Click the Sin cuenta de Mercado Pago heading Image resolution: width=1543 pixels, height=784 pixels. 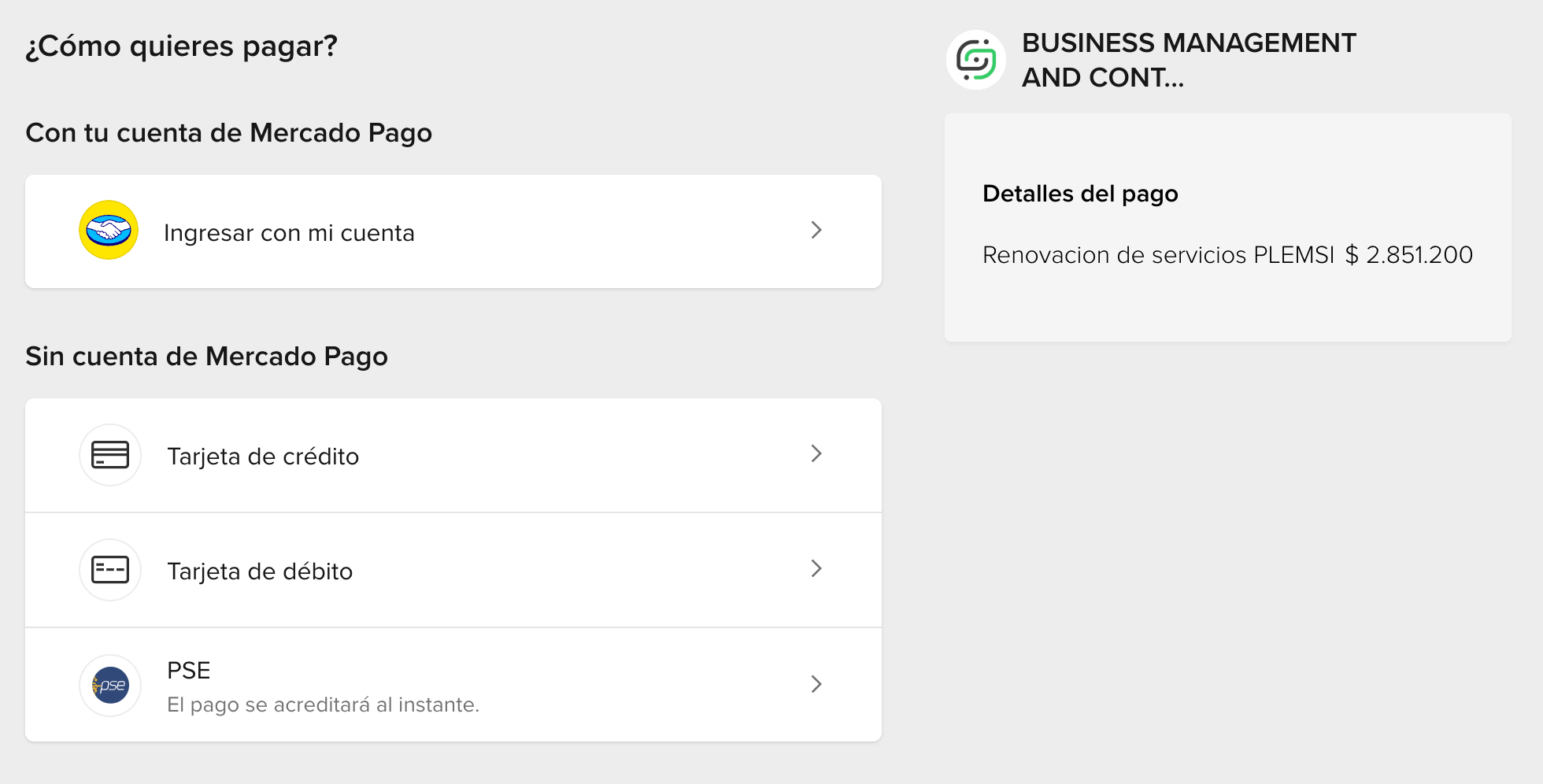point(206,357)
